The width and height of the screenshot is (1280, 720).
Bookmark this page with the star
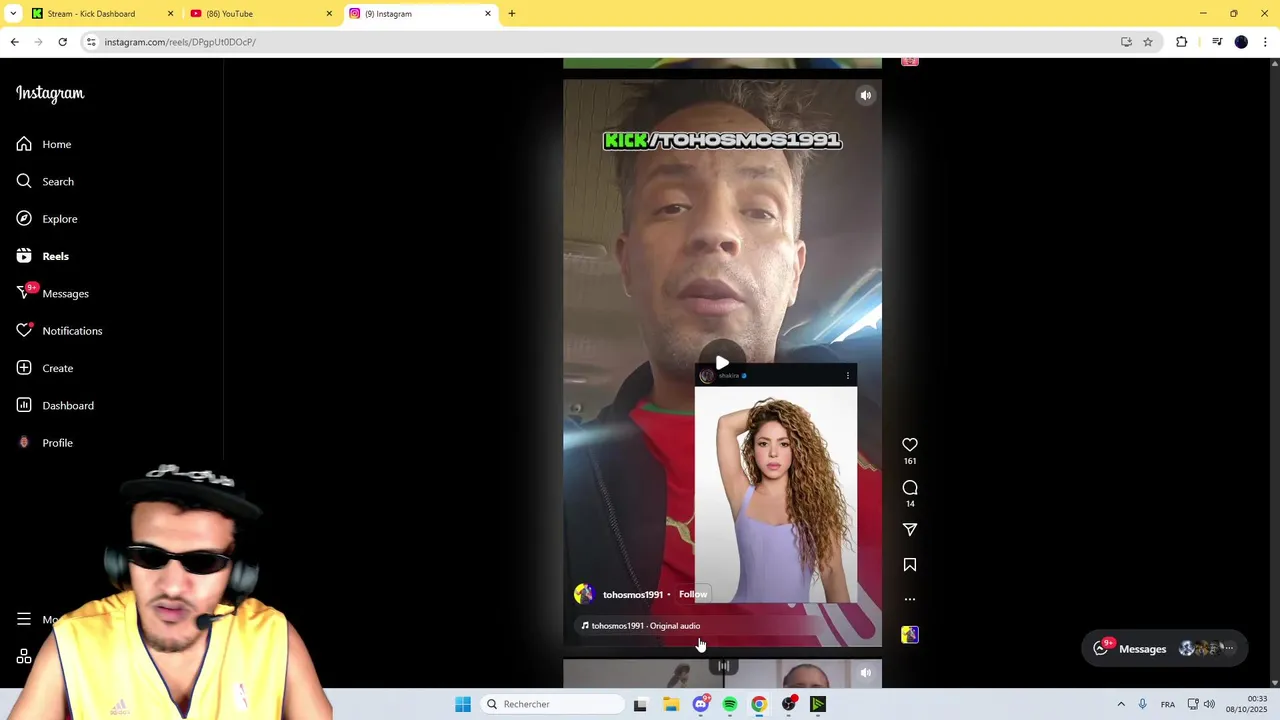pyautogui.click(x=1148, y=42)
